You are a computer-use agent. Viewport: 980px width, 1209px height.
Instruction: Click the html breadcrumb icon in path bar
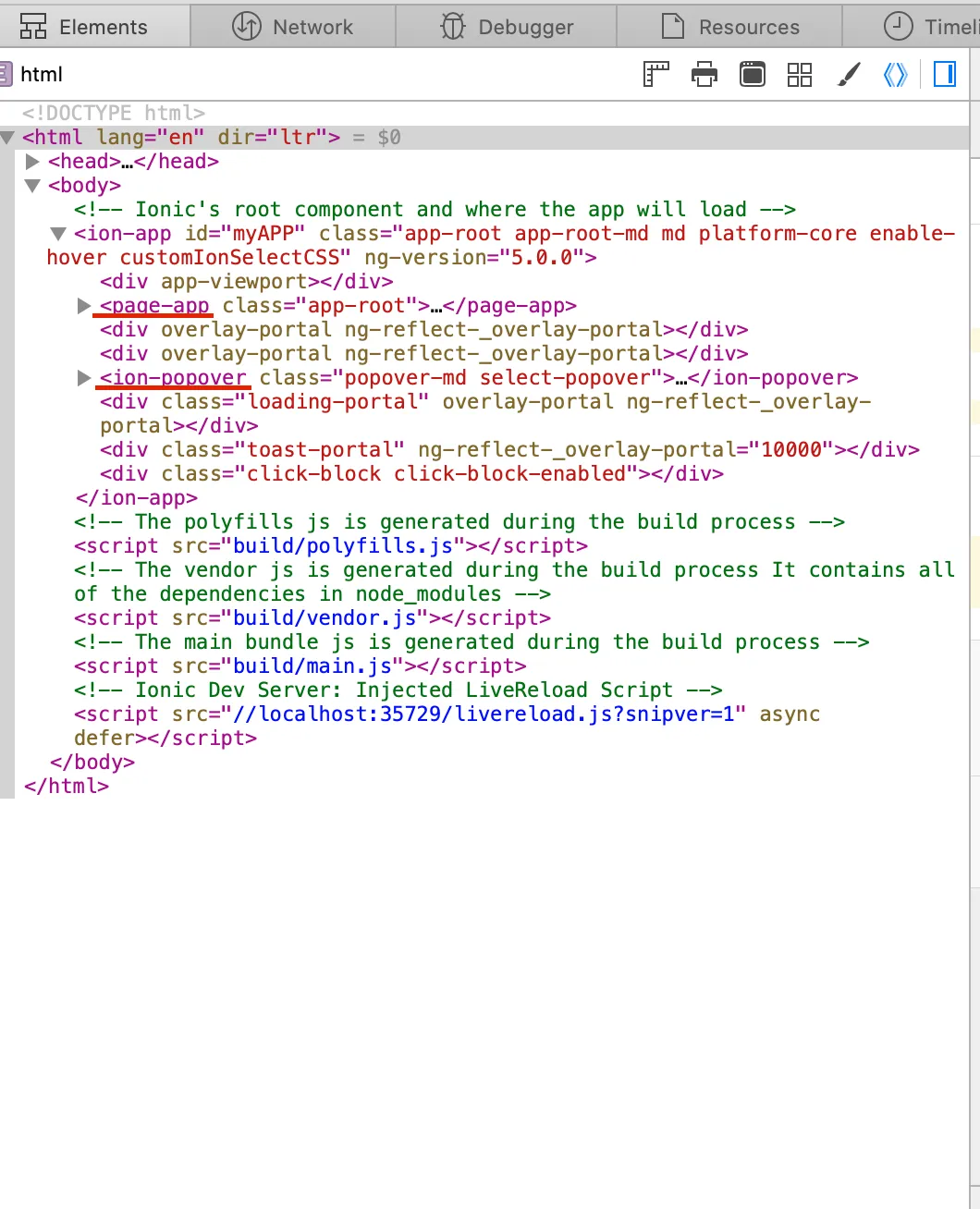tap(6, 74)
